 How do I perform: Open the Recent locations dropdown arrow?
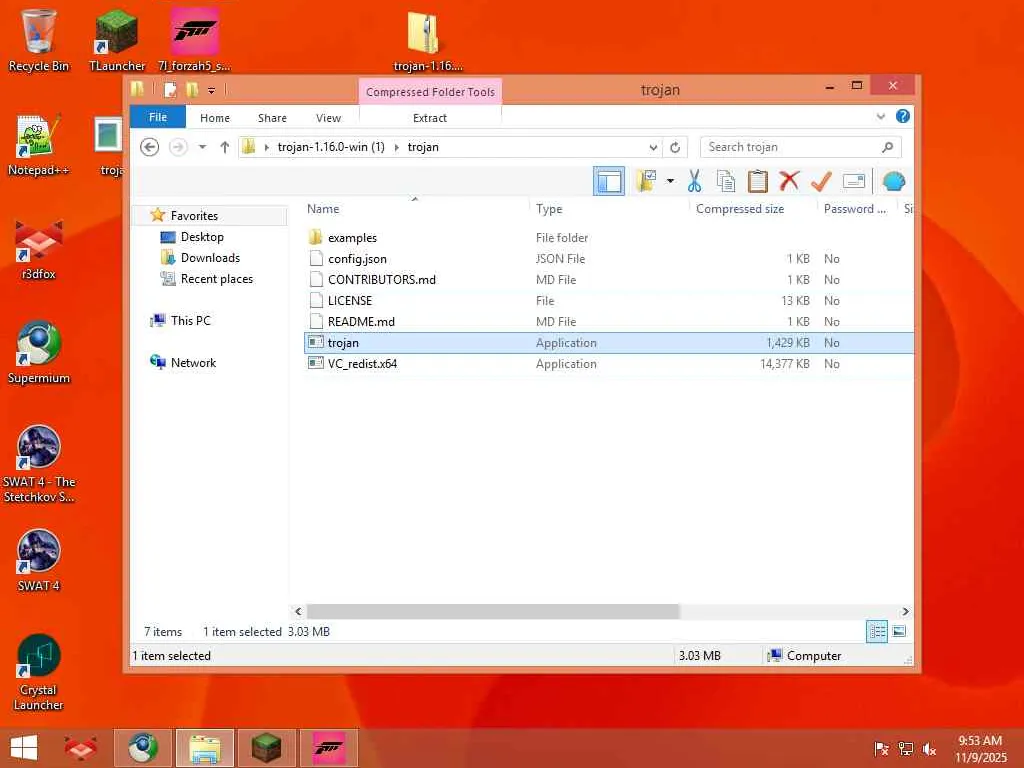[202, 148]
